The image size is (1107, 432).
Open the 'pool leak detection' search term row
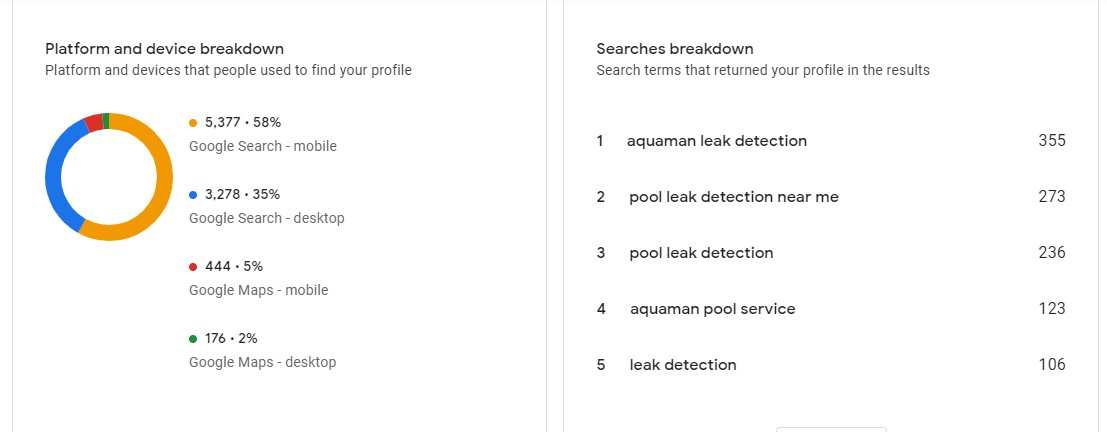coord(701,253)
